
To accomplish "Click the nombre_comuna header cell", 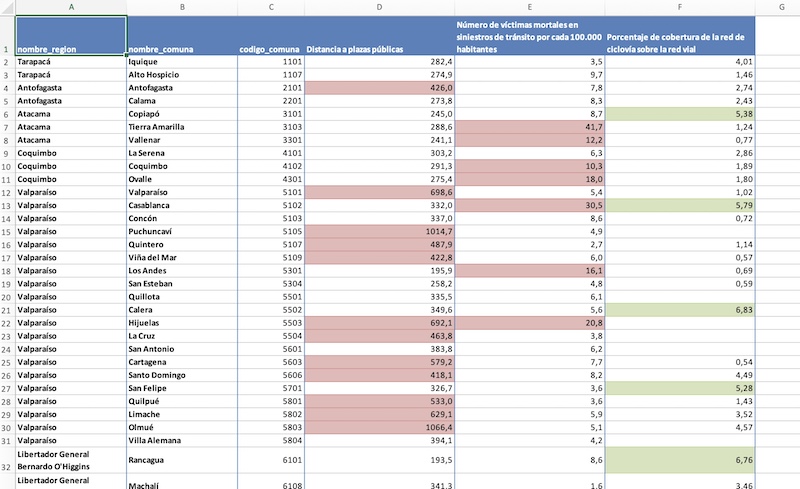I will (182, 35).
